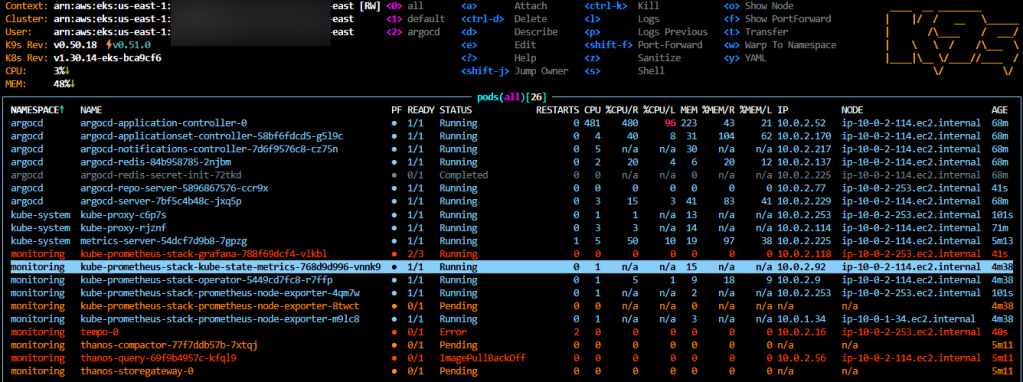This screenshot has width=1023, height=382.
Task: Click the NAME column header
Action: [x=91, y=110]
